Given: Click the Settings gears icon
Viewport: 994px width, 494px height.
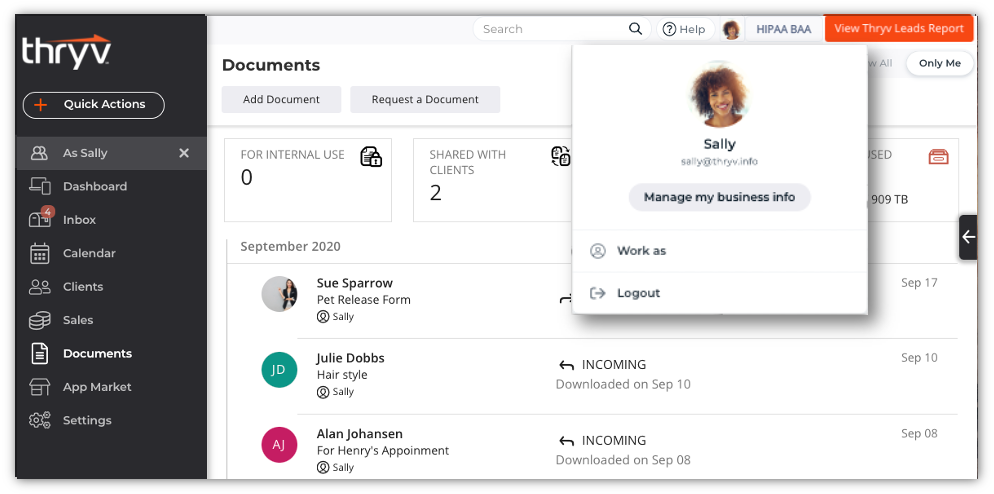Looking at the screenshot, I should click(39, 420).
